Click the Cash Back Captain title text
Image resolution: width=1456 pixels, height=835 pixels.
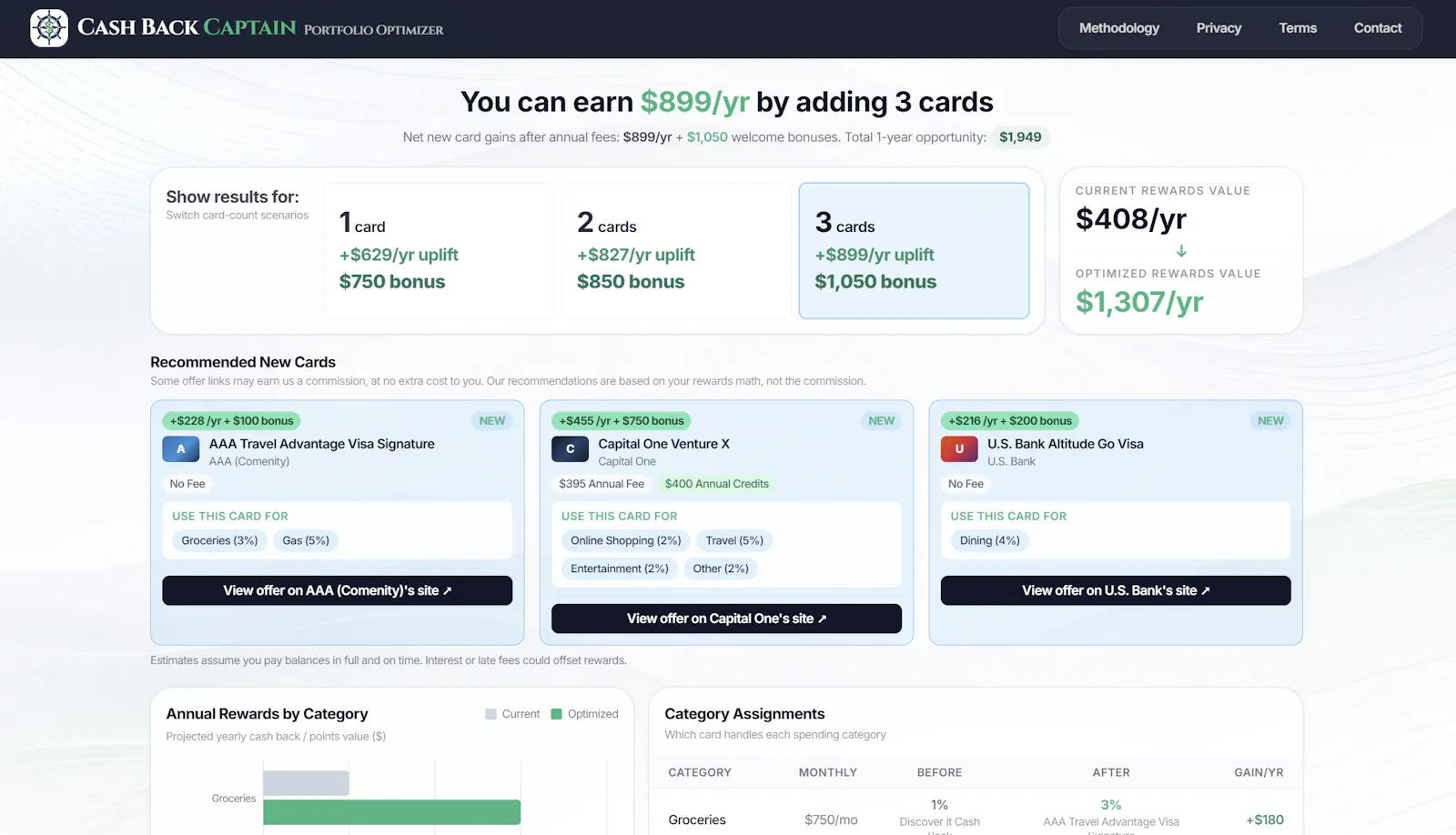pos(187,27)
